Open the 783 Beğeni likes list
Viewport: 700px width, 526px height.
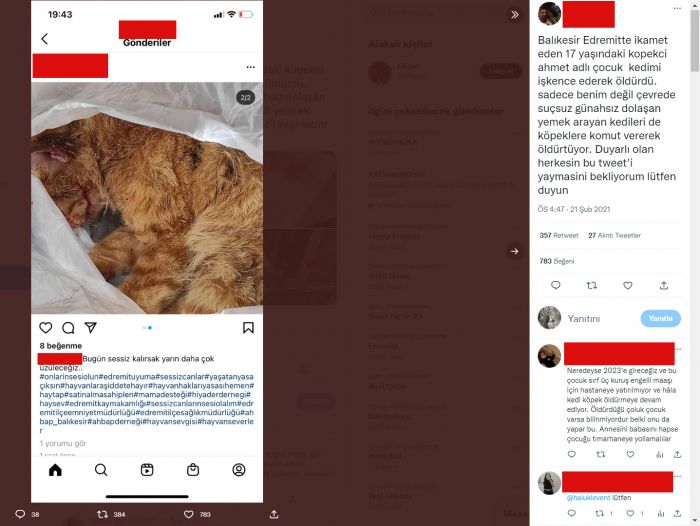(x=556, y=261)
